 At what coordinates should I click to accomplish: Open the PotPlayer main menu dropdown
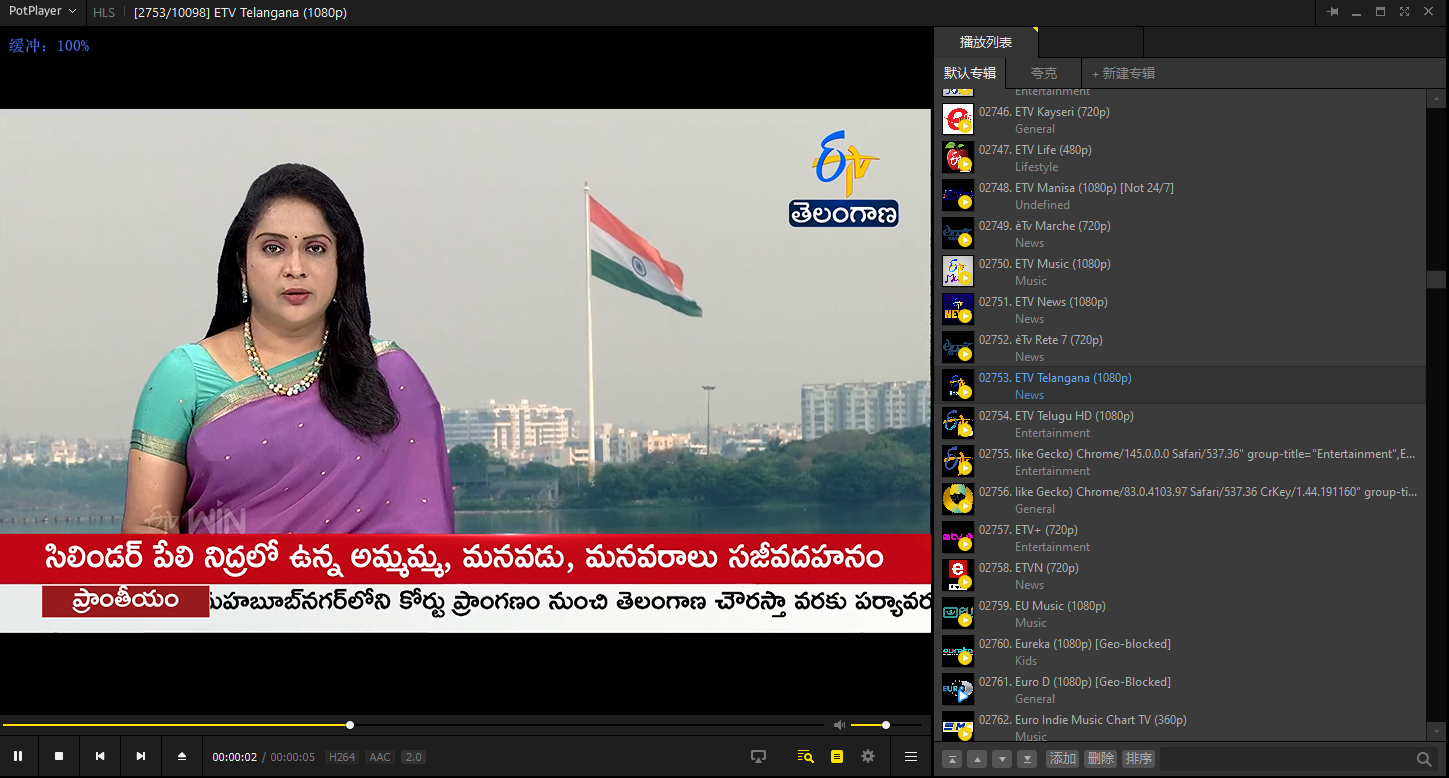42,12
